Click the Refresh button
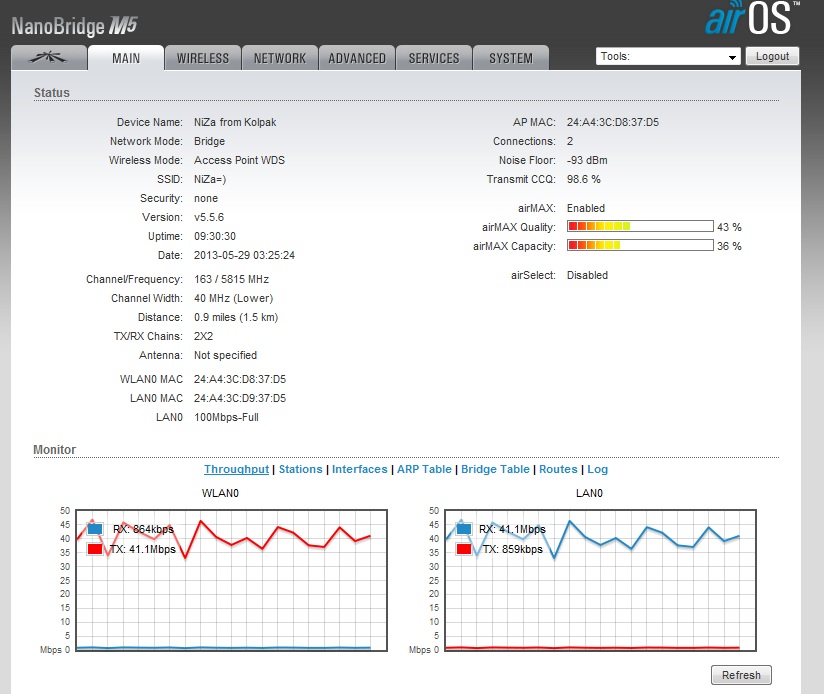This screenshot has height=694, width=824. [x=741, y=675]
